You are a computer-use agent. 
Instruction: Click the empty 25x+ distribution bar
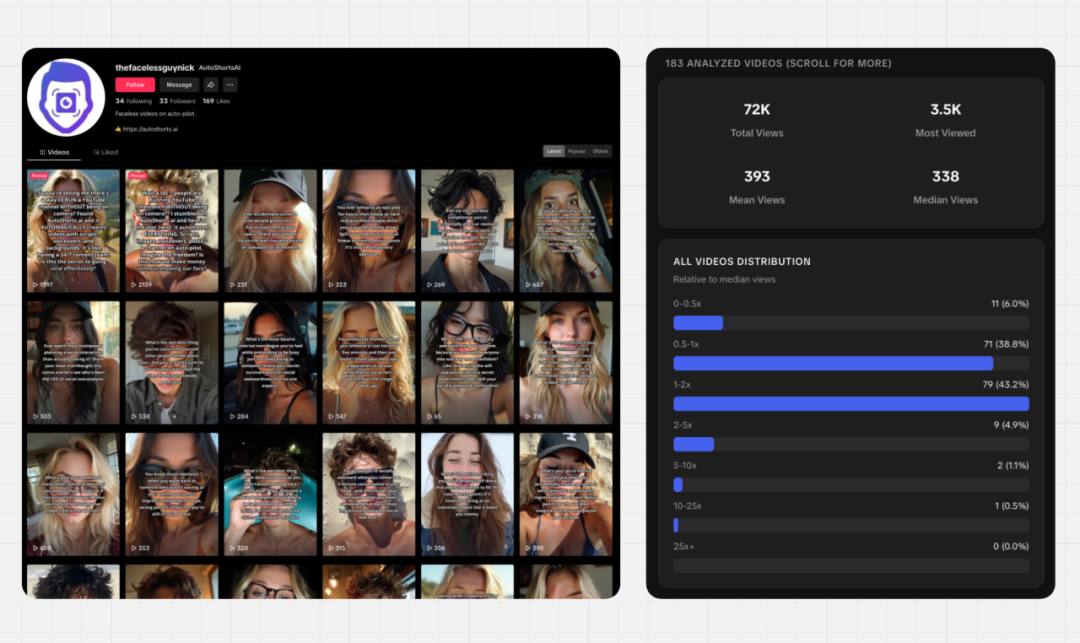click(x=851, y=566)
